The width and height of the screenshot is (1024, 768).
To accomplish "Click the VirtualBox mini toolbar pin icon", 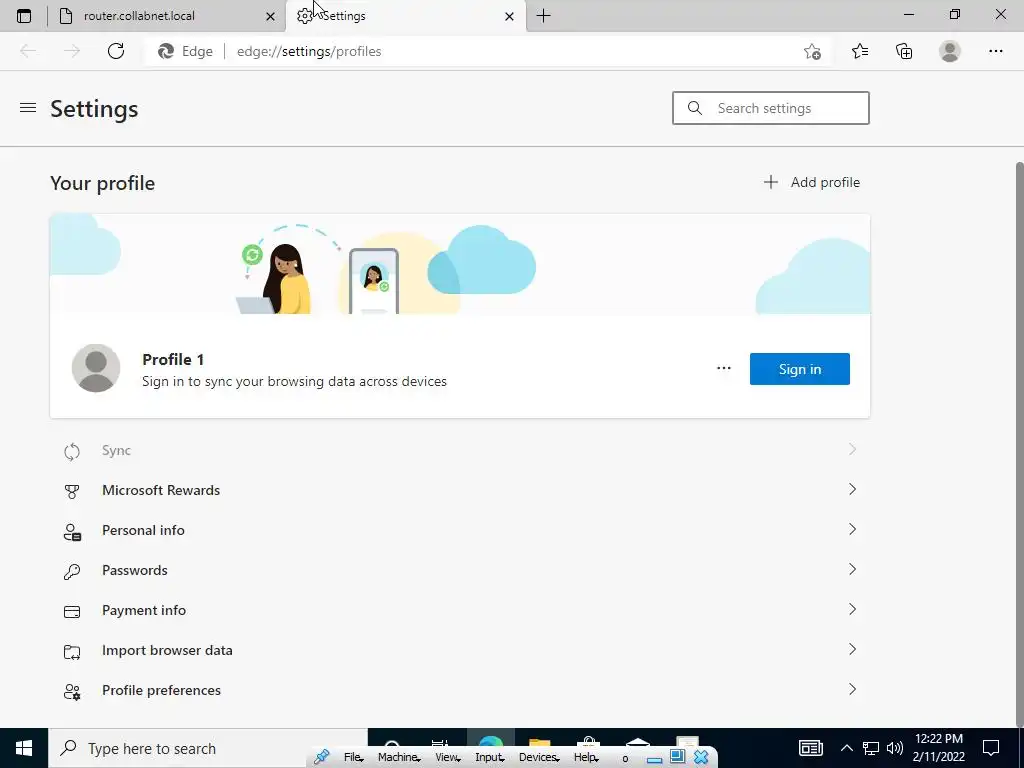I will 321,757.
